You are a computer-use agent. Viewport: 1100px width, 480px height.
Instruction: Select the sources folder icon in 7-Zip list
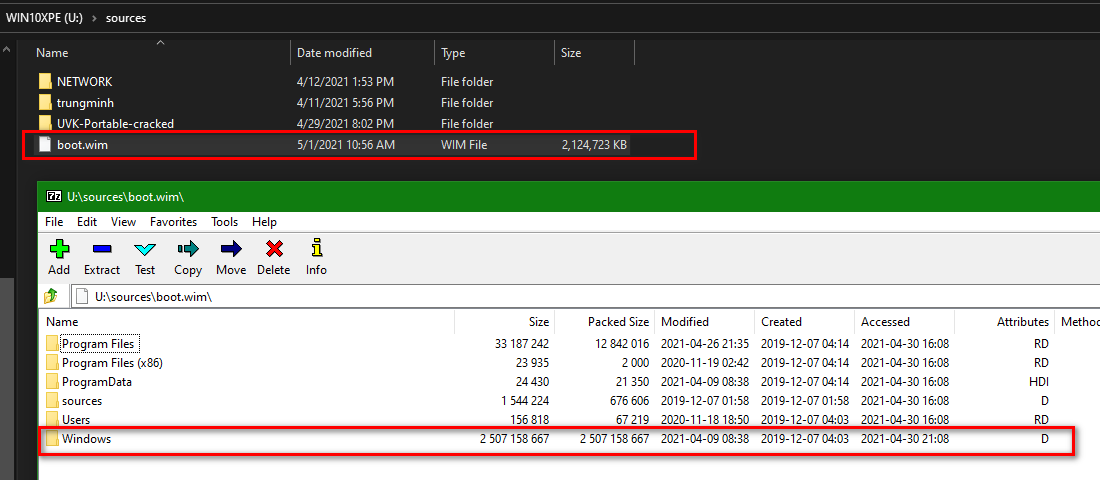[x=53, y=401]
